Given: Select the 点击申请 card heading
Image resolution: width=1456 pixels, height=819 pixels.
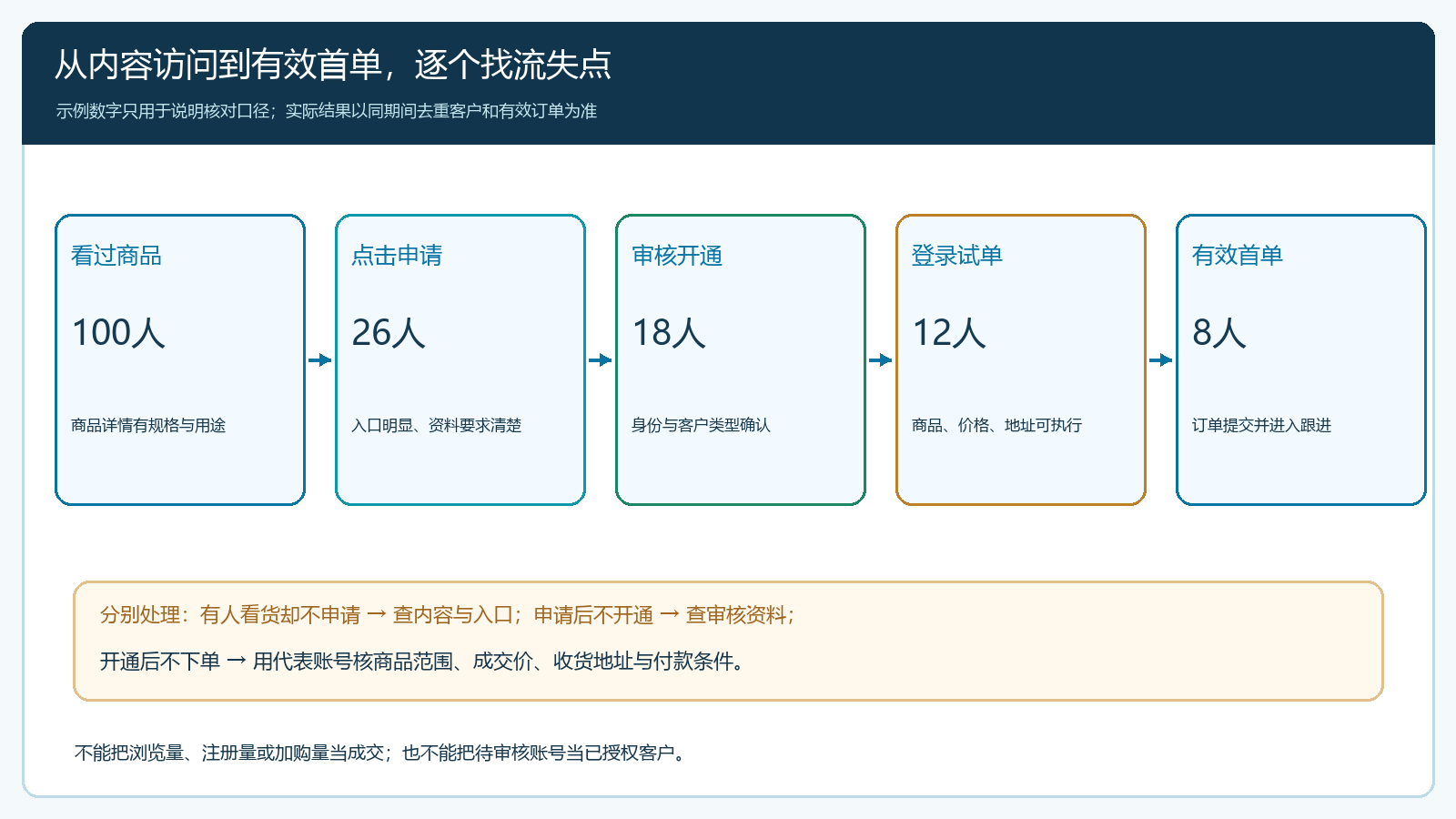Looking at the screenshot, I should 397,256.
